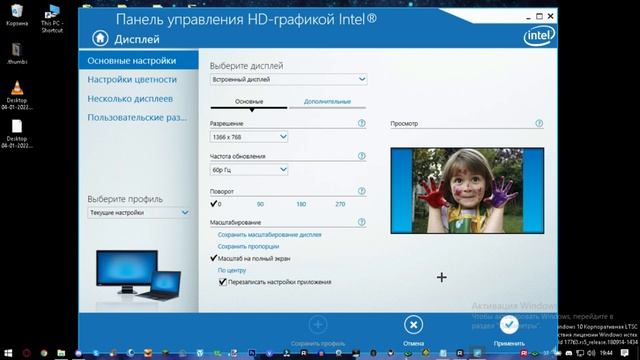Open the Windows Start menu
The image size is (640, 360).
coord(8,353)
